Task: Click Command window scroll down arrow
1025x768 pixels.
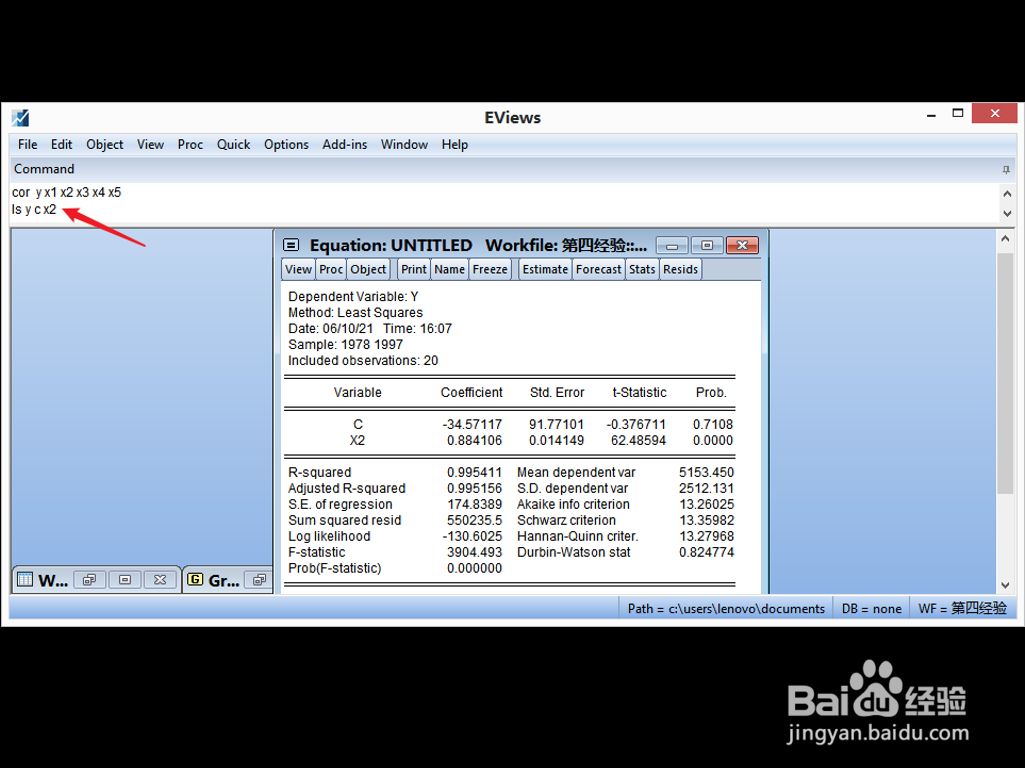Action: [x=1007, y=213]
